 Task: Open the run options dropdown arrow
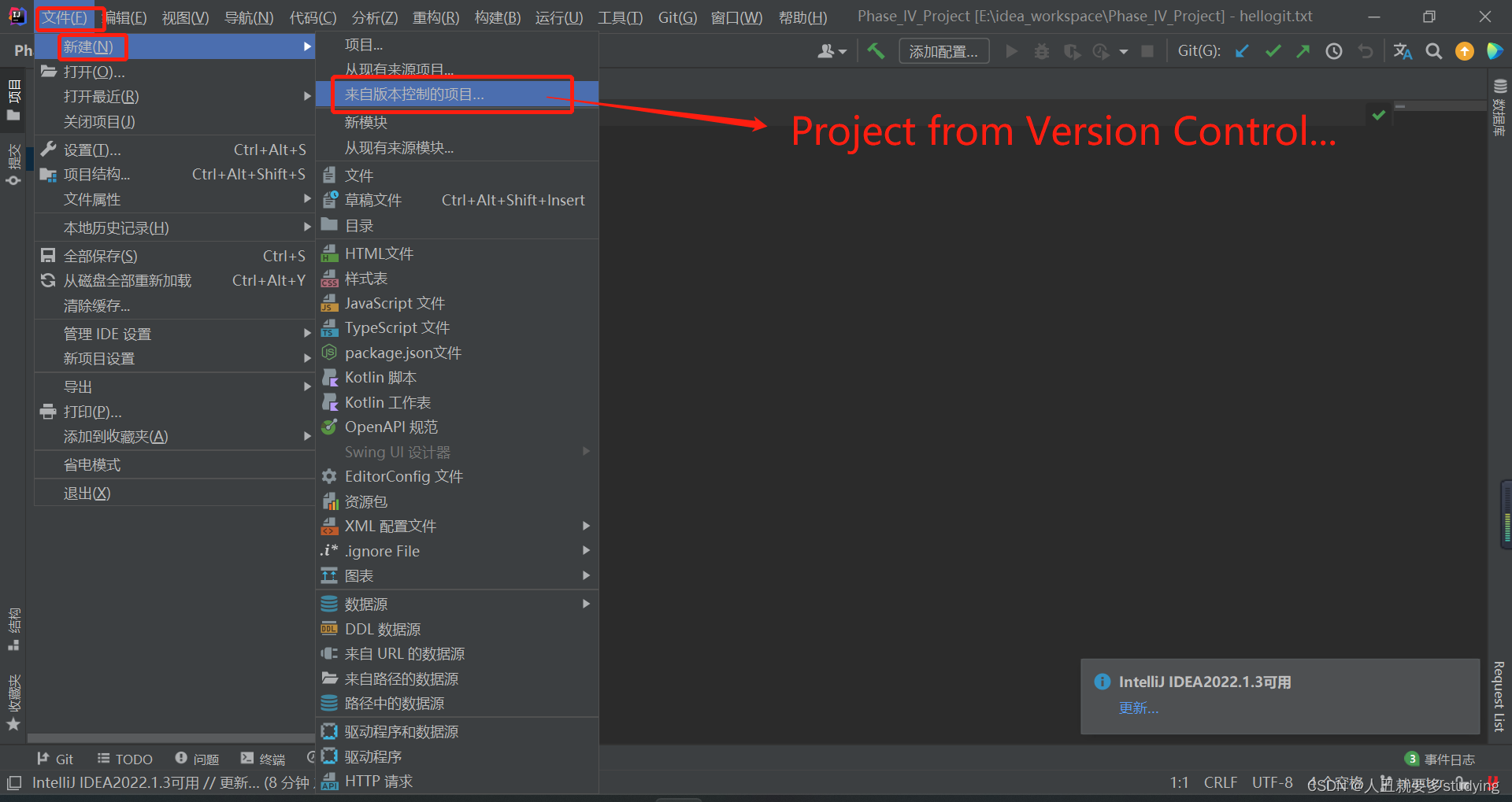pyautogui.click(x=1124, y=52)
